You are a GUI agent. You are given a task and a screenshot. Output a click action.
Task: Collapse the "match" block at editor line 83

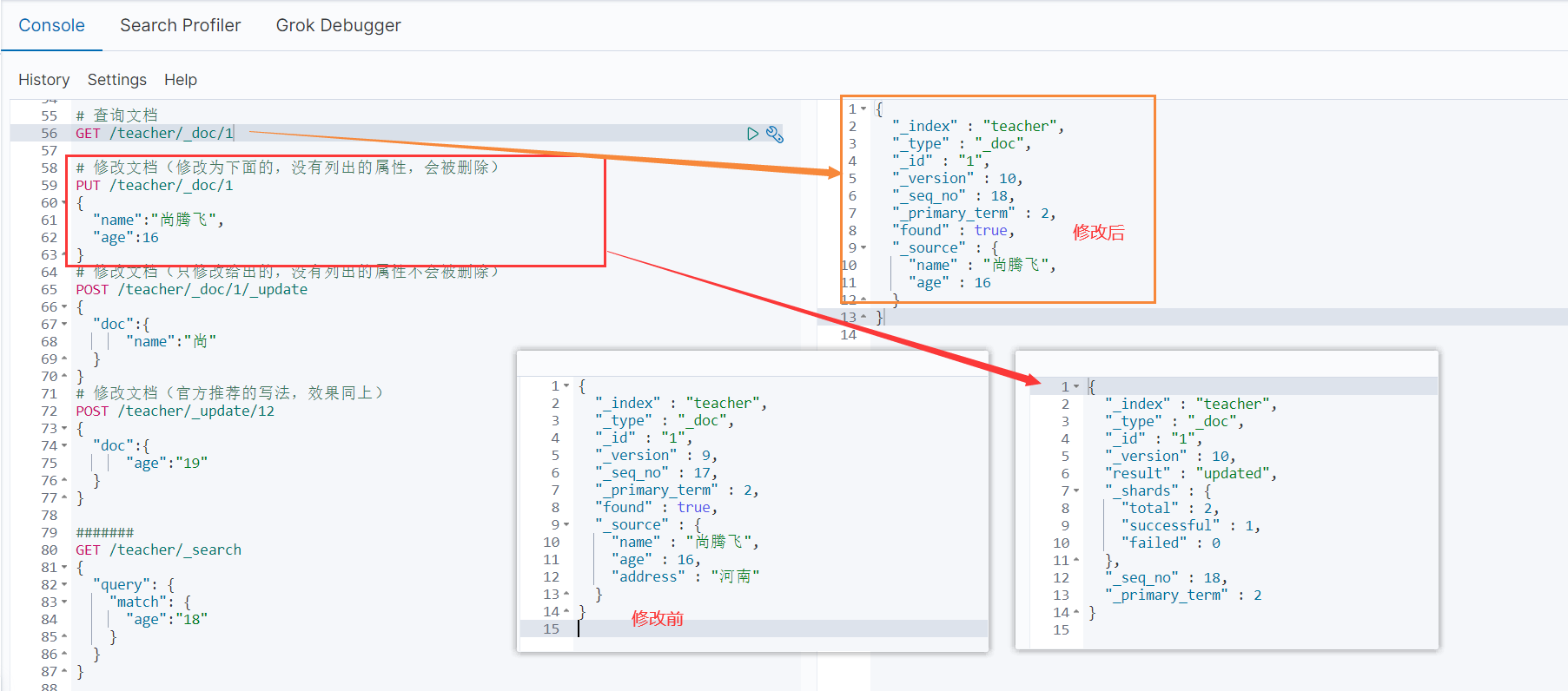tap(64, 602)
